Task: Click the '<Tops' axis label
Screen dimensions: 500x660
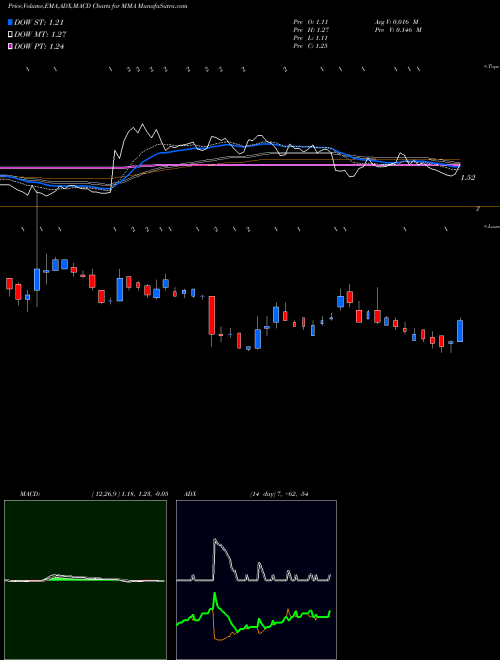Action: [x=491, y=67]
